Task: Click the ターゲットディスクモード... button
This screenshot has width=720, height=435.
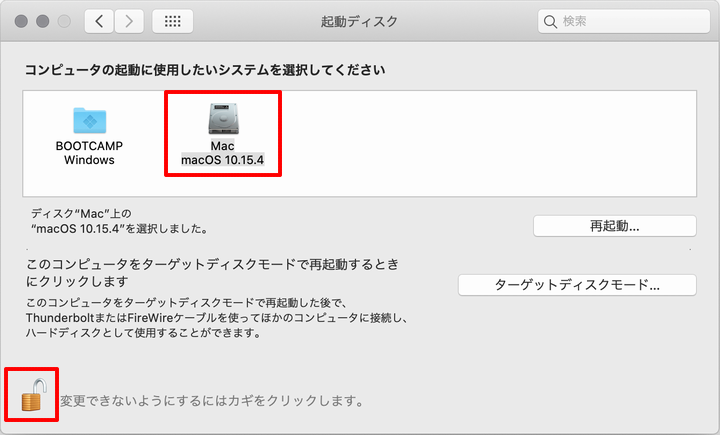Action: 577,285
